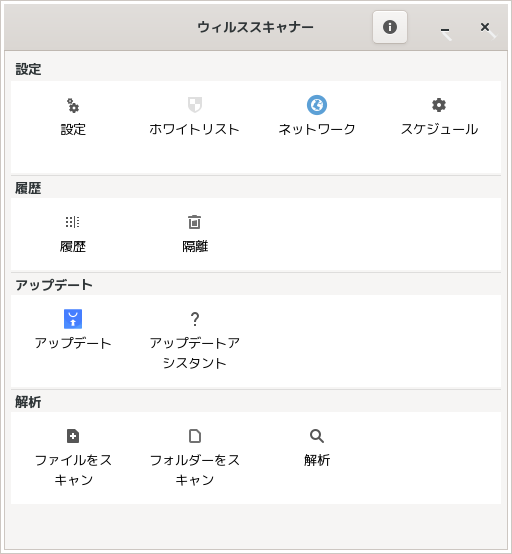Image resolution: width=512 pixels, height=554 pixels.
Task: Click the アップデートアシスタント text label
Action: 195,353
